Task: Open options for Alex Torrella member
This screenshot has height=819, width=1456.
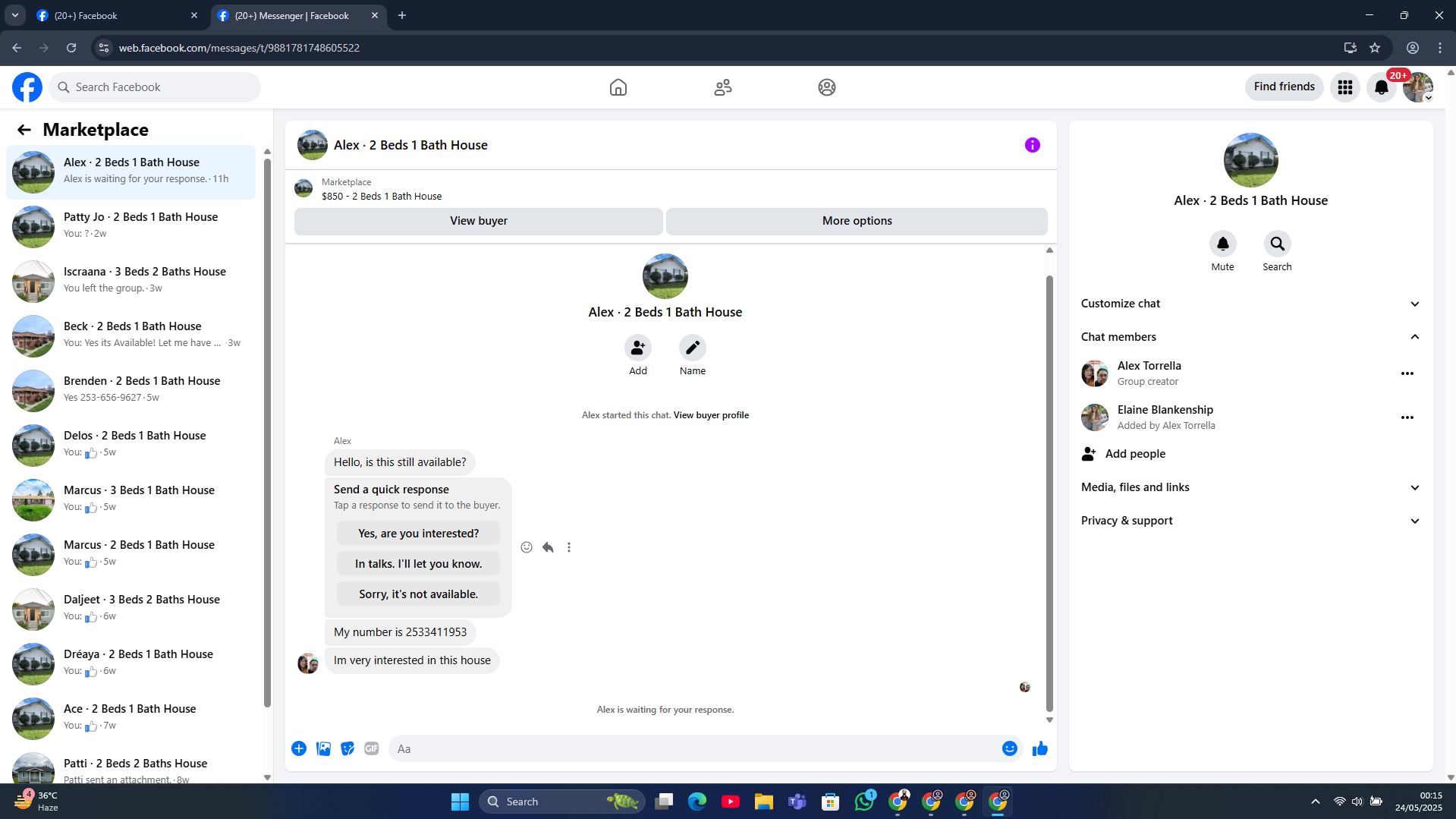Action: pyautogui.click(x=1407, y=373)
